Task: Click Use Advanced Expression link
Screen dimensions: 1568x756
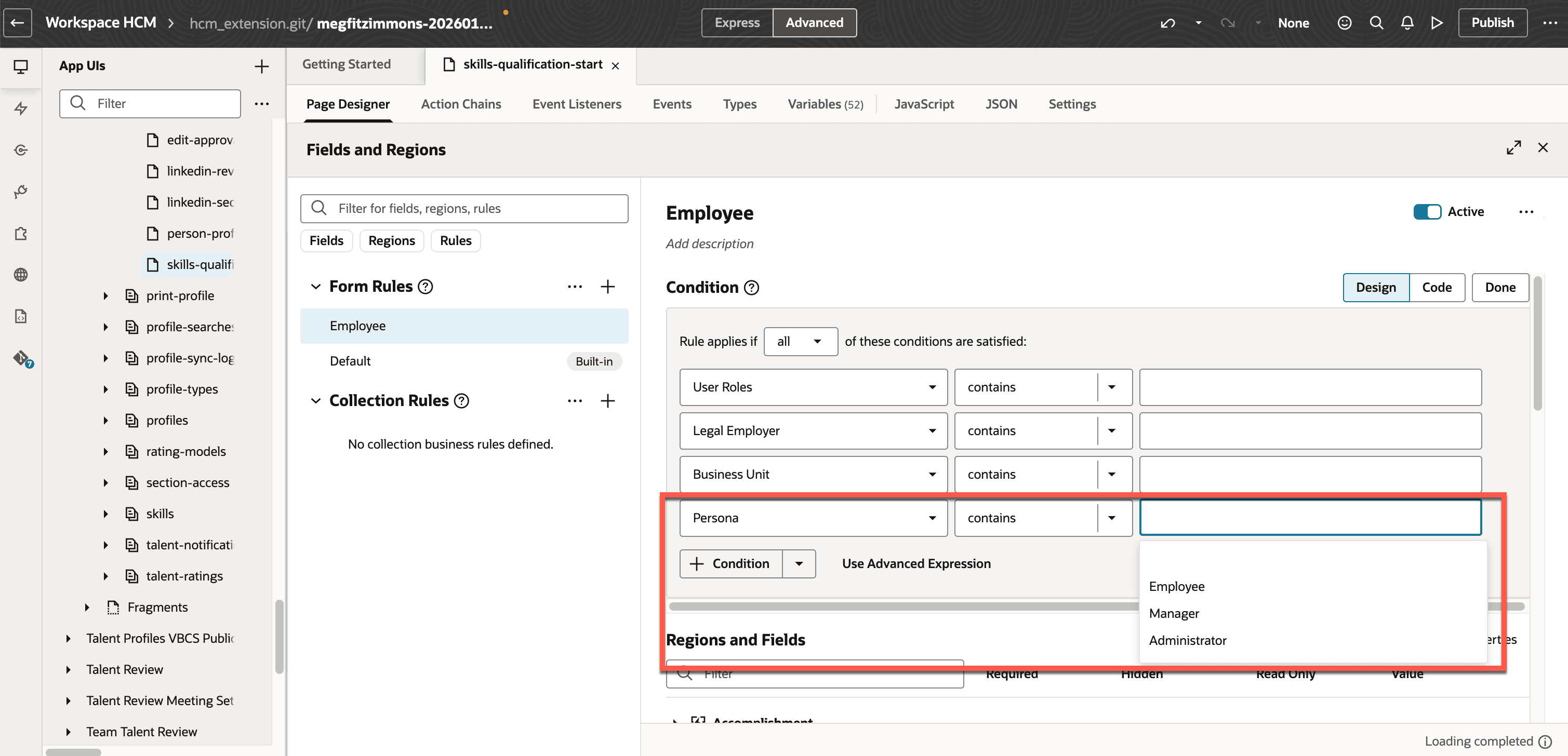Action: tap(916, 563)
